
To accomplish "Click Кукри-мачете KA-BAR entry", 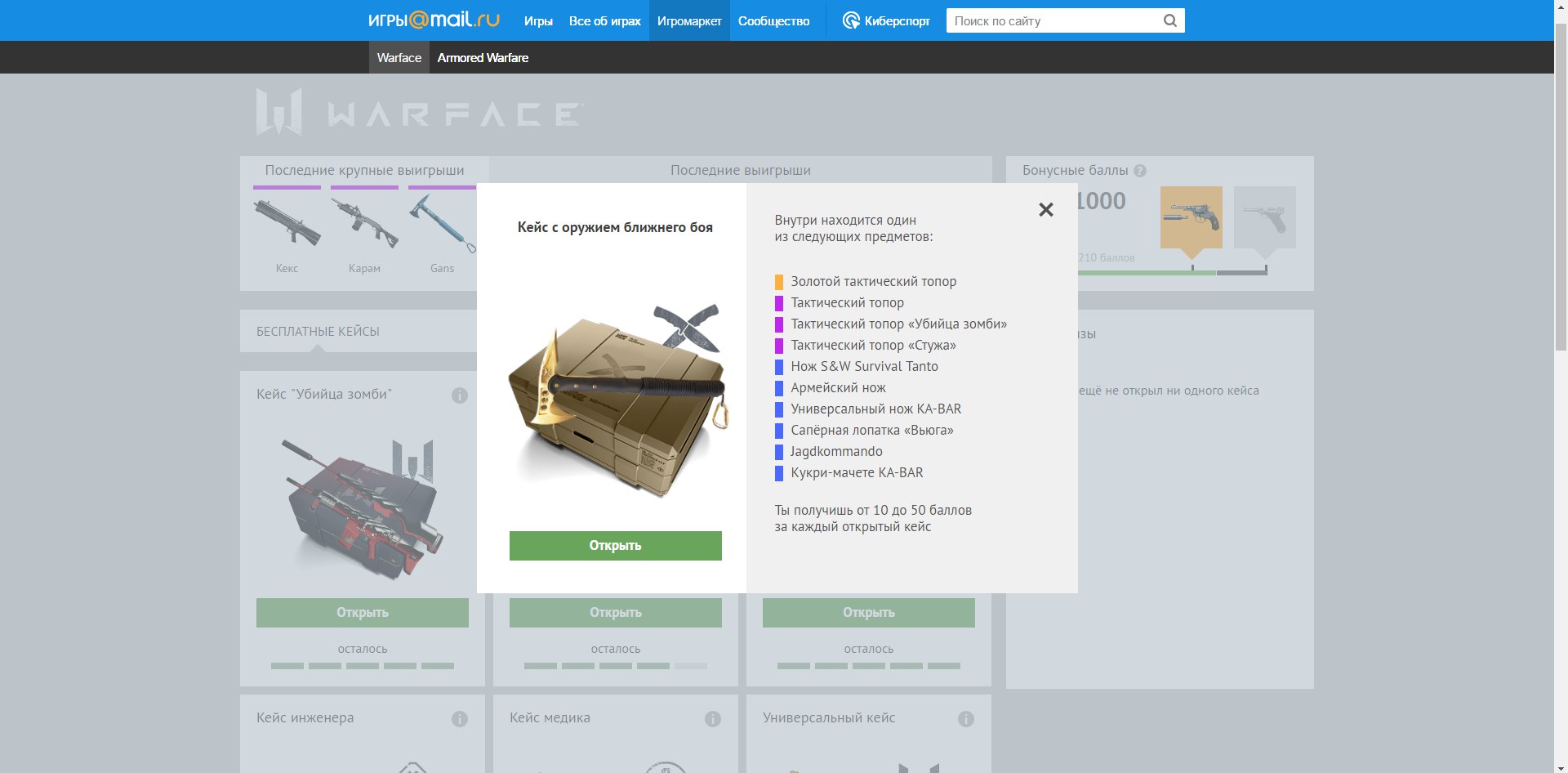I will pyautogui.click(x=857, y=472).
